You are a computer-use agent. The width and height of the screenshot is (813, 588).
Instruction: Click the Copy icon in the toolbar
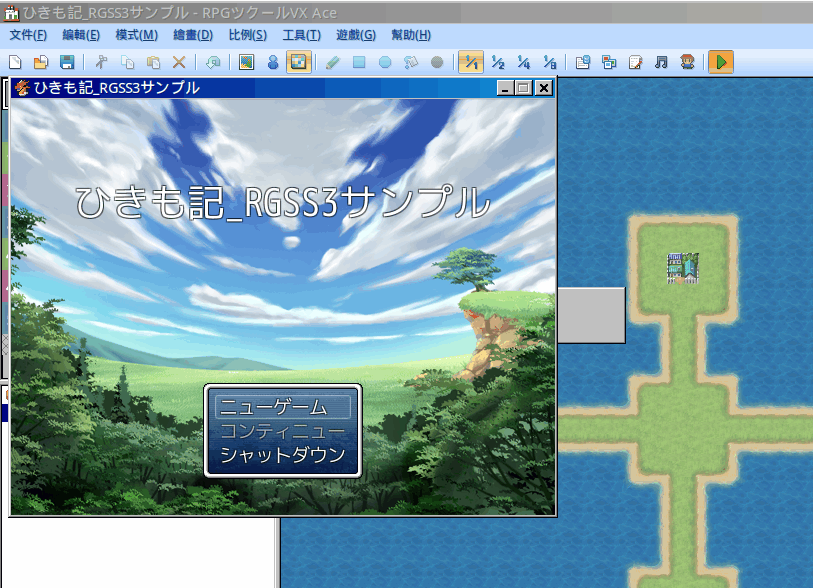[127, 63]
